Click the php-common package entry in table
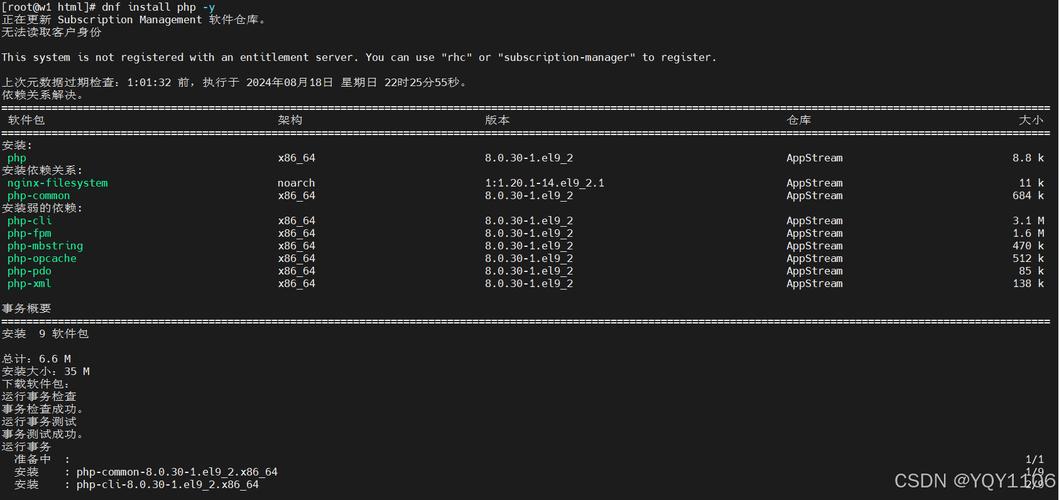This screenshot has height=500, width=1059. 38,196
